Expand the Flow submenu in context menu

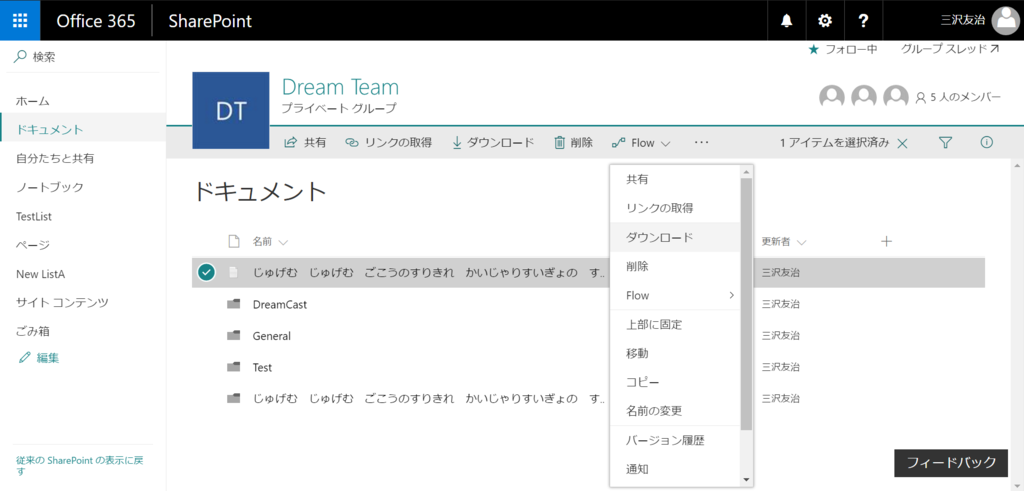point(675,295)
